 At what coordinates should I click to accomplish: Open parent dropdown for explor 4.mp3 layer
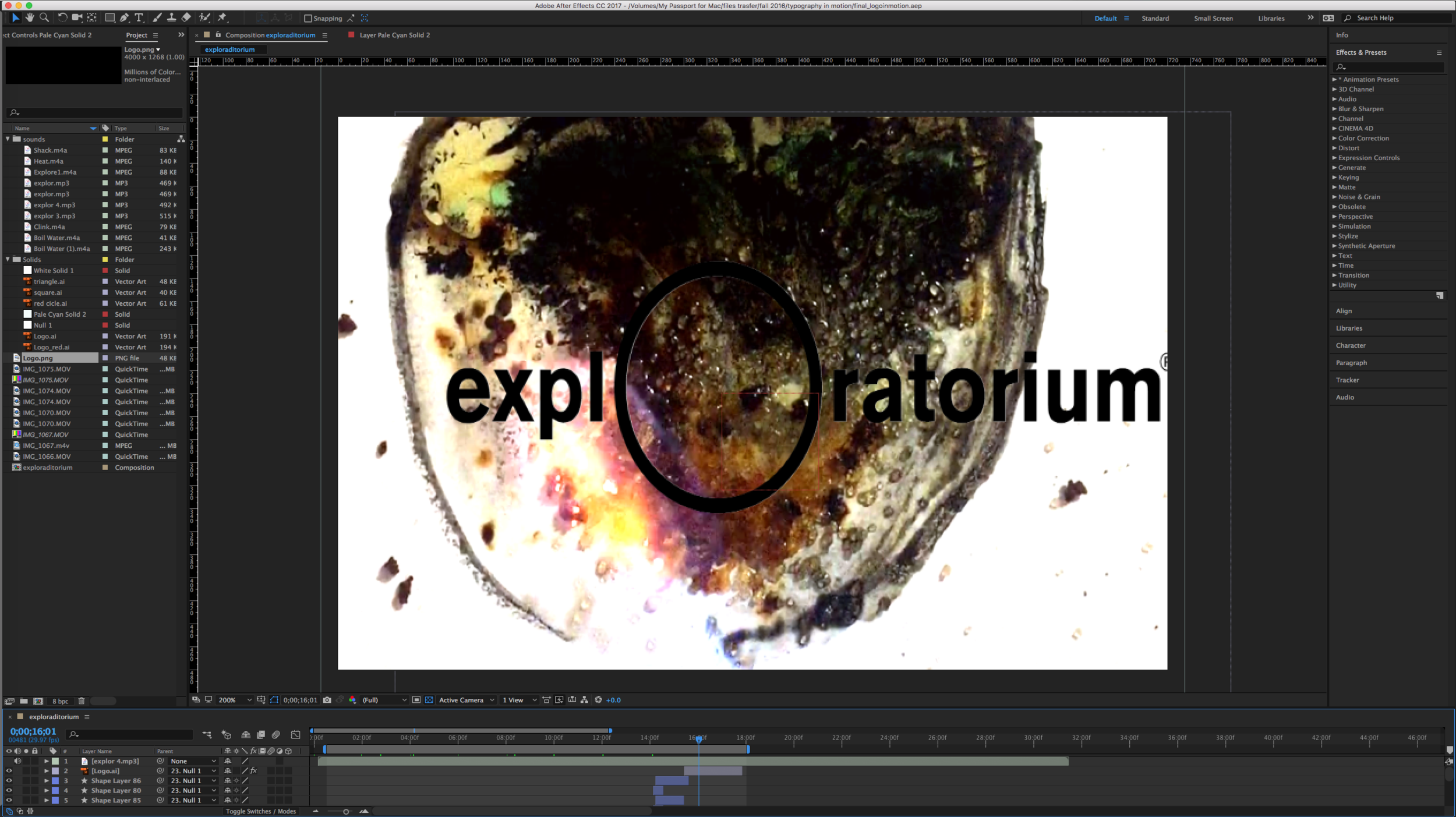click(193, 761)
